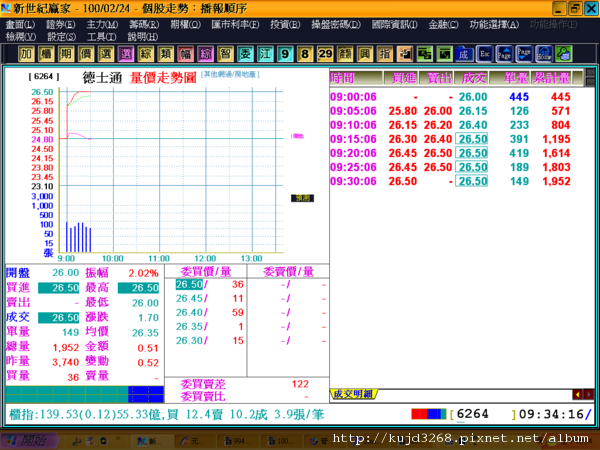Click the blue 成 toolbar icon

click(464, 54)
